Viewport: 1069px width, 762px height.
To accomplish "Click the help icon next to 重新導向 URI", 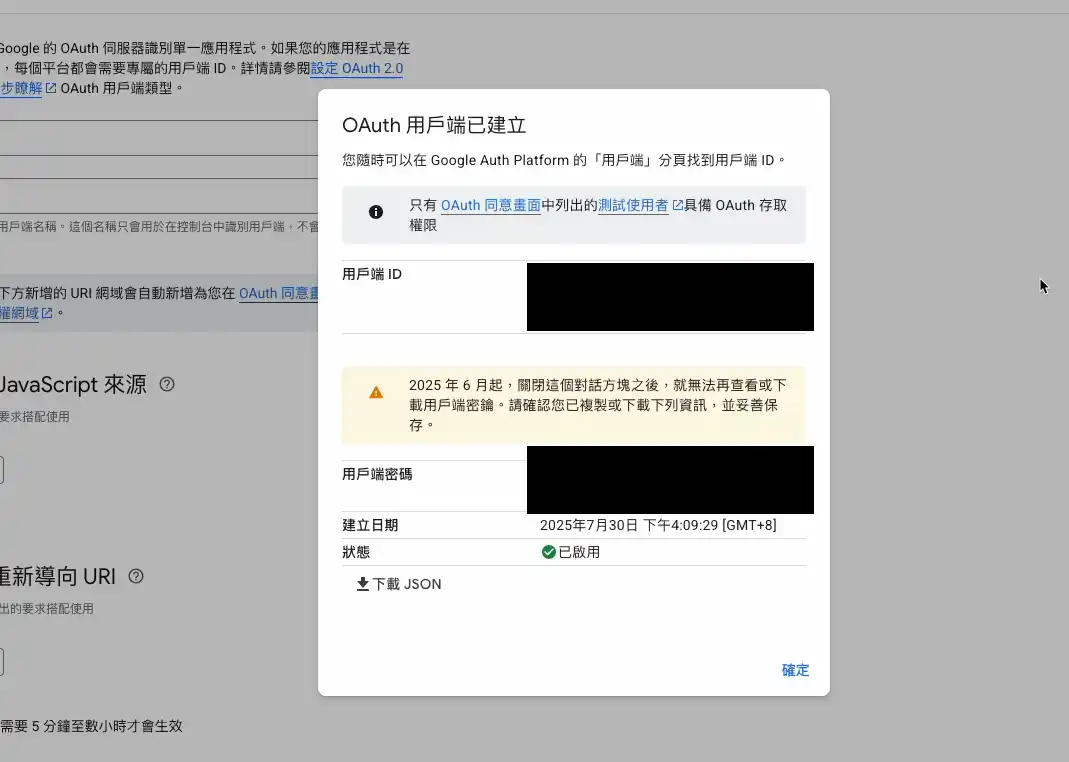I will point(136,577).
